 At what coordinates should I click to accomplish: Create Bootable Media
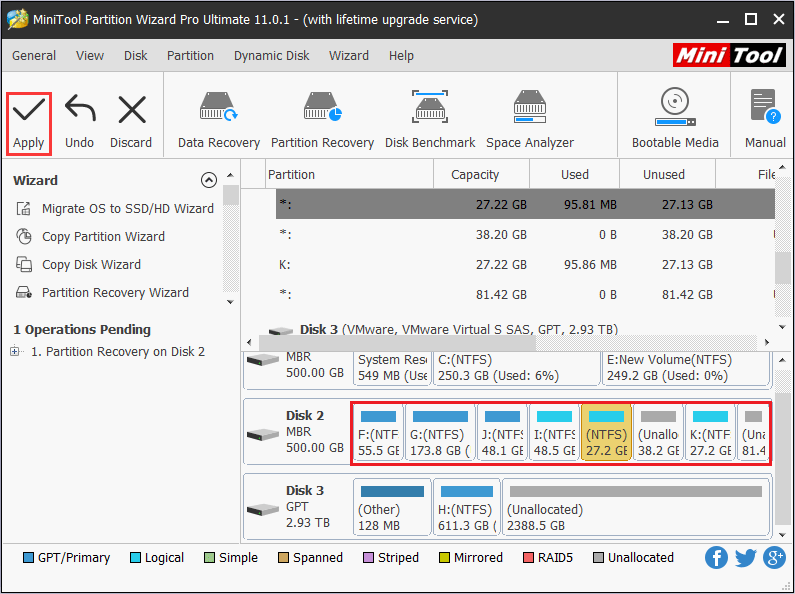[675, 121]
